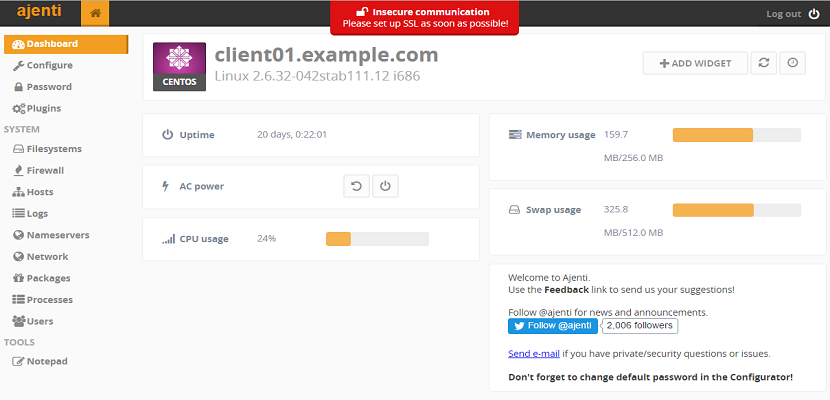Click the clock icon button

[792, 63]
